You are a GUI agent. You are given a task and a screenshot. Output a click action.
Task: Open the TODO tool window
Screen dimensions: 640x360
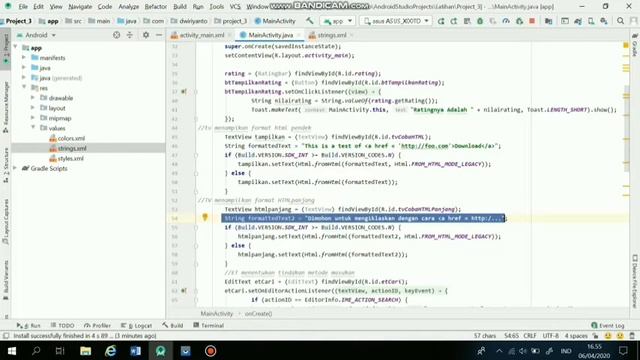(x=62, y=325)
